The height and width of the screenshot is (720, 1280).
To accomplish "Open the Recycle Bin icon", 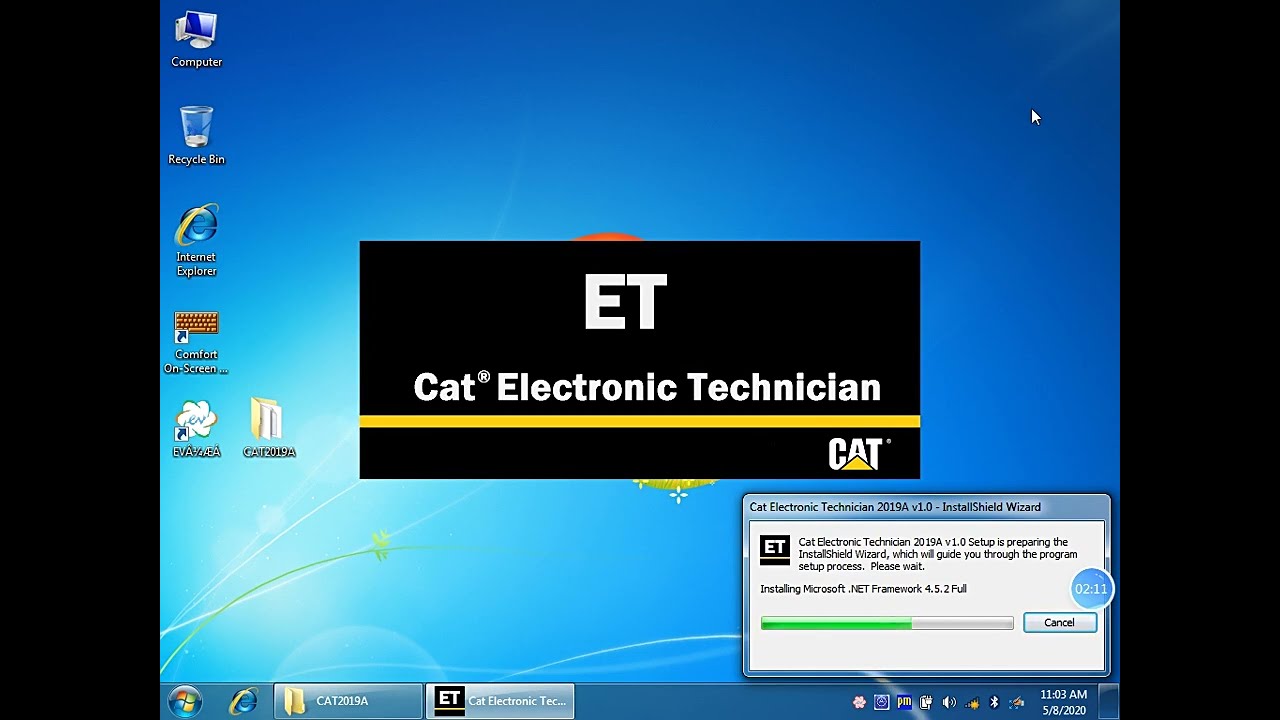I will 196,136.
